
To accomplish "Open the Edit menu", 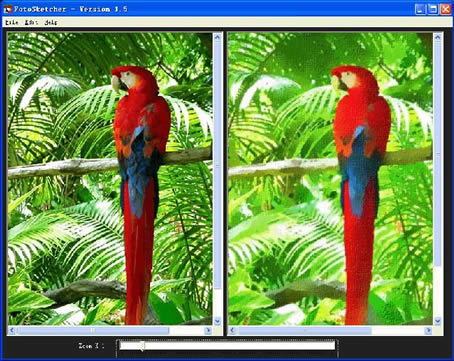I will pos(32,23).
